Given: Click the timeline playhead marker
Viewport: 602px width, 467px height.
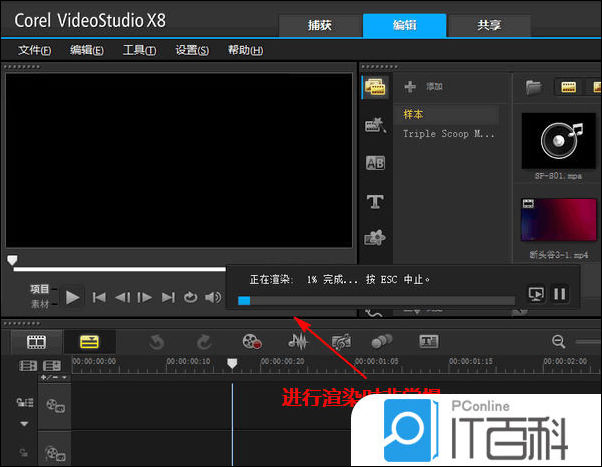Looking at the screenshot, I should (232, 363).
